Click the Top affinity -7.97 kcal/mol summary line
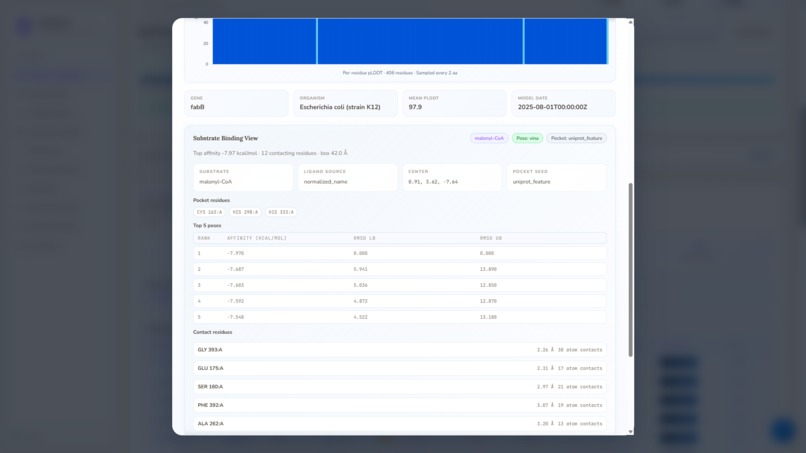806x453 pixels. 270,153
